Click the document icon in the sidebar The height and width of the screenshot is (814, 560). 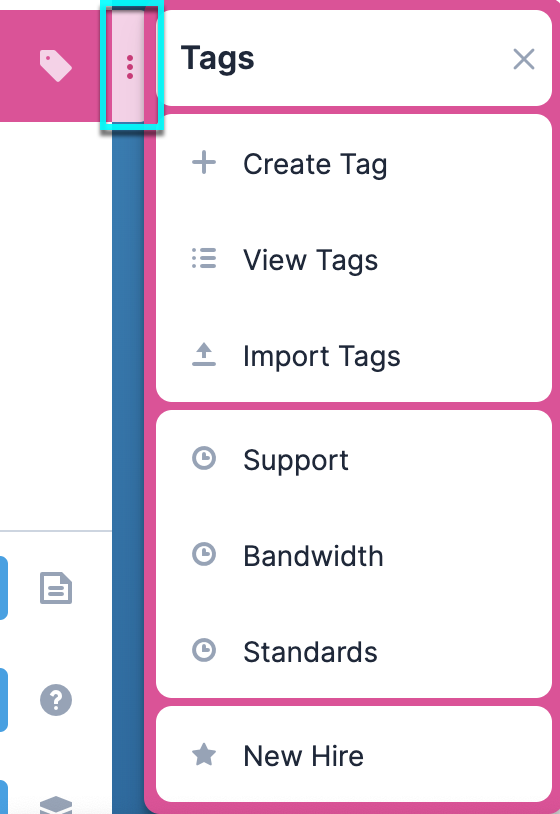tap(56, 588)
